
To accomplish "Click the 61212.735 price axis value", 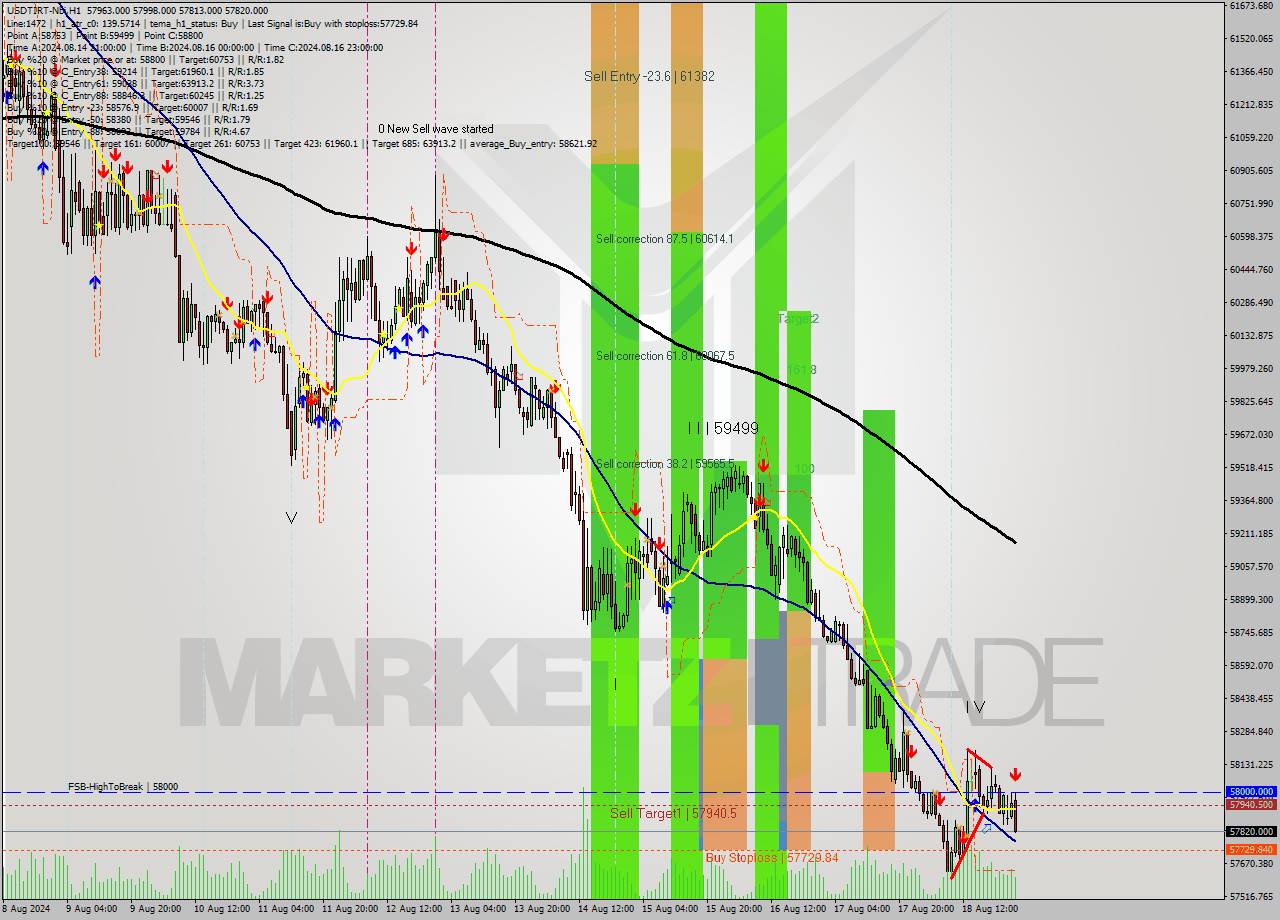I will pyautogui.click(x=1251, y=104).
